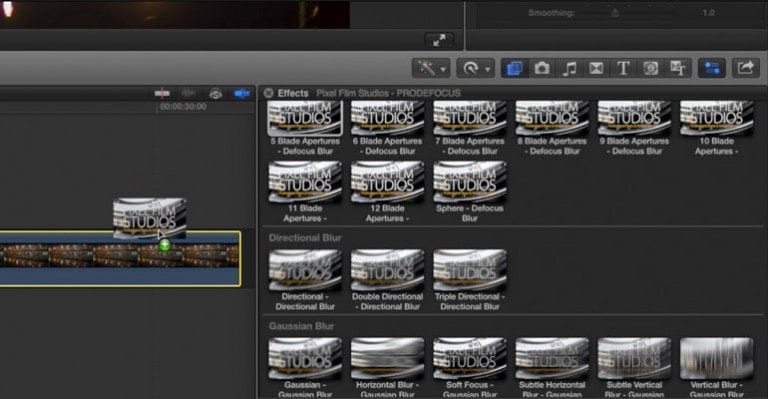The width and height of the screenshot is (768, 399).
Task: Open the Themes browser
Action: click(678, 68)
